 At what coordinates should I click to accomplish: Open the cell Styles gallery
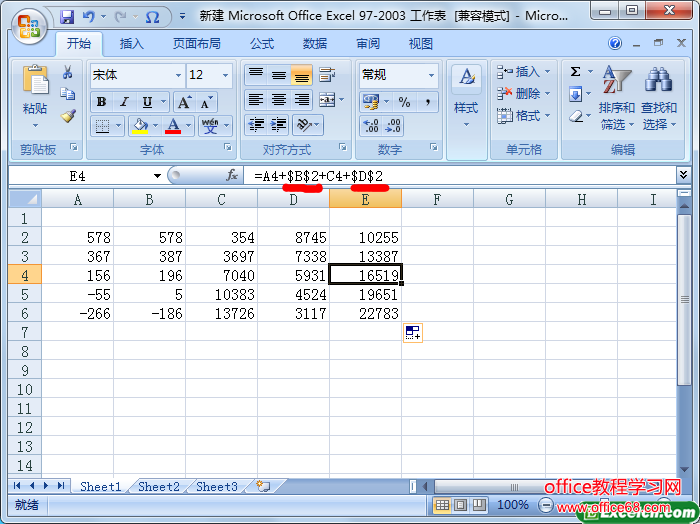point(466,97)
